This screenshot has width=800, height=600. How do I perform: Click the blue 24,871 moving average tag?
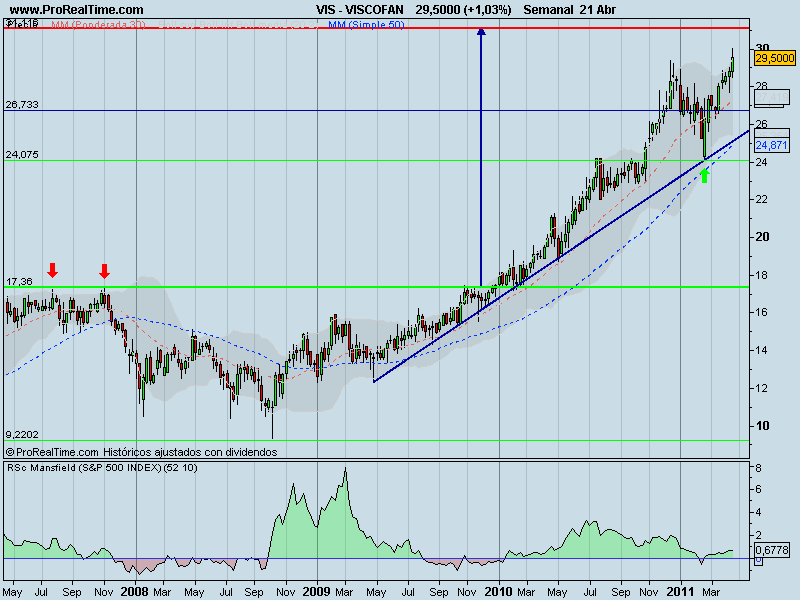pyautogui.click(x=771, y=145)
